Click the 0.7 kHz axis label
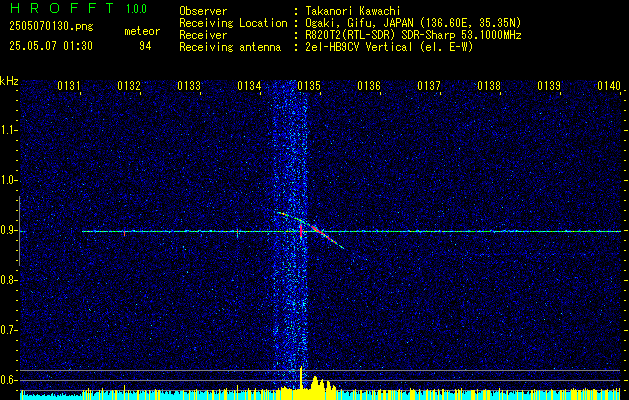The height and width of the screenshot is (400, 629). coord(8,330)
